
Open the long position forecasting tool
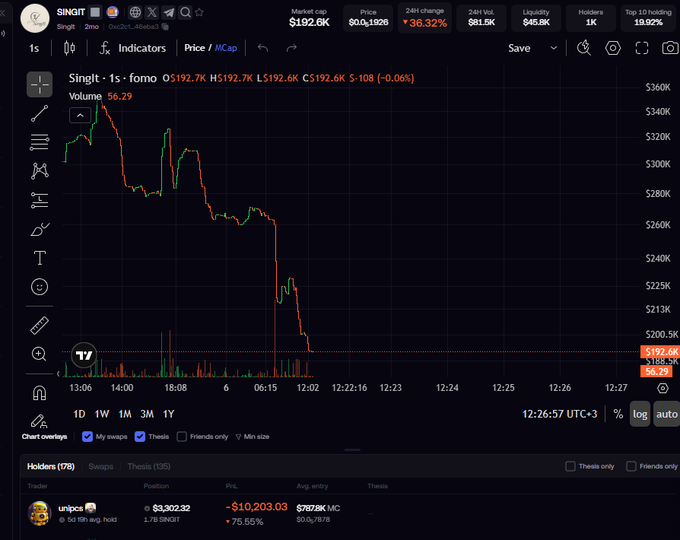click(x=39, y=200)
